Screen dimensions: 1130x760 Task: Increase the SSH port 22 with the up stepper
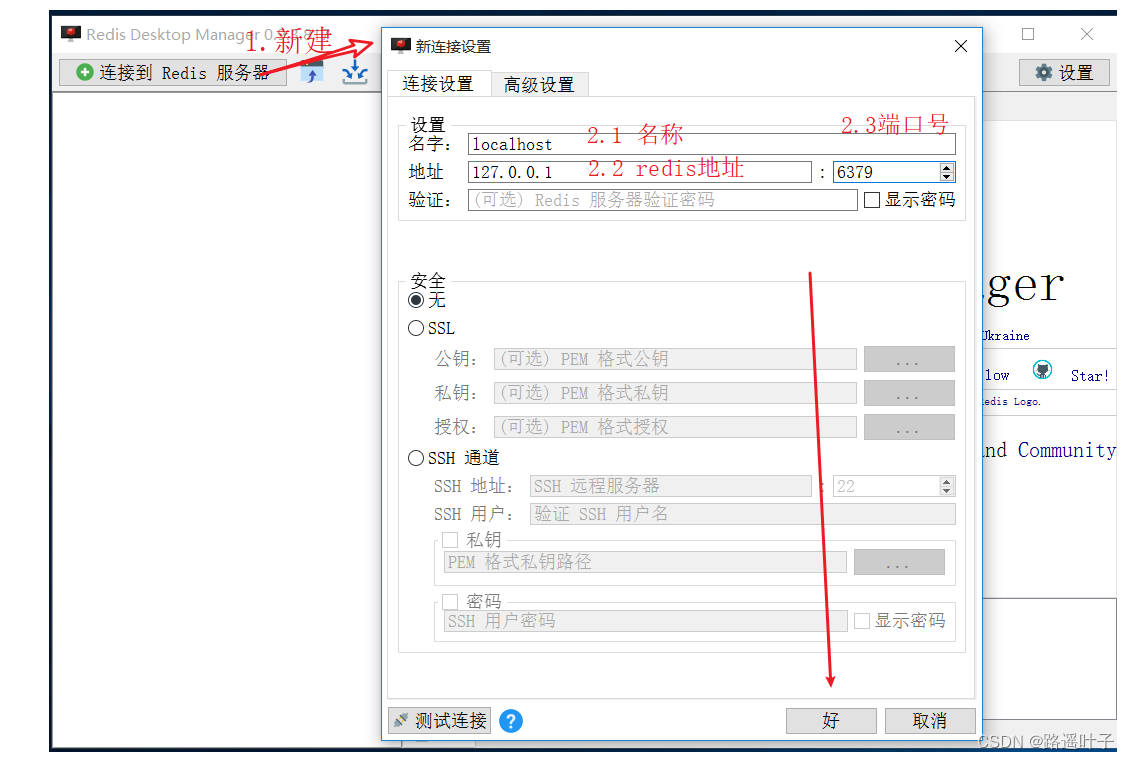pos(947,482)
